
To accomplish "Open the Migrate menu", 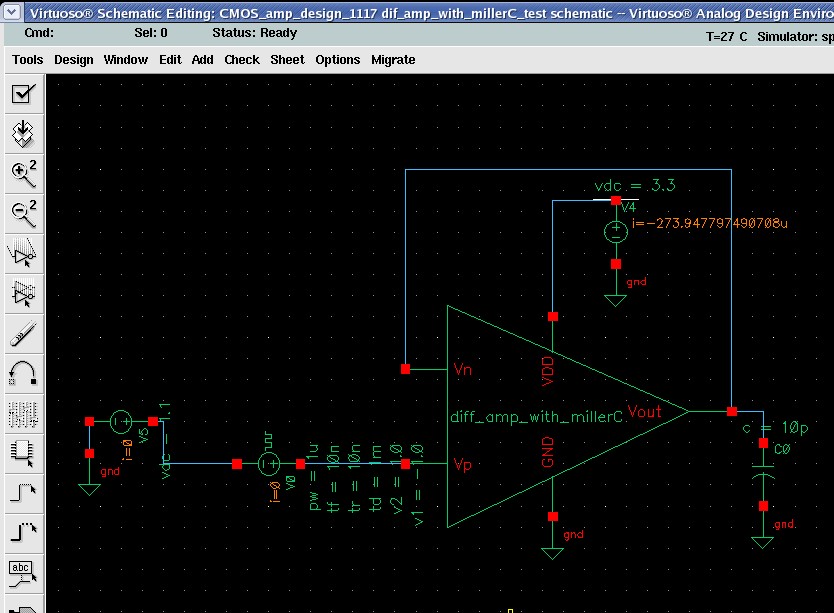I will click(393, 60).
